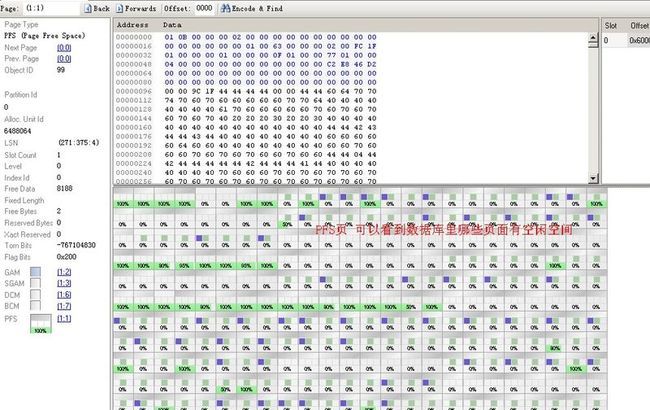Go Back to the previous page
Image resolution: width=650 pixels, height=410 pixels.
[97, 8]
